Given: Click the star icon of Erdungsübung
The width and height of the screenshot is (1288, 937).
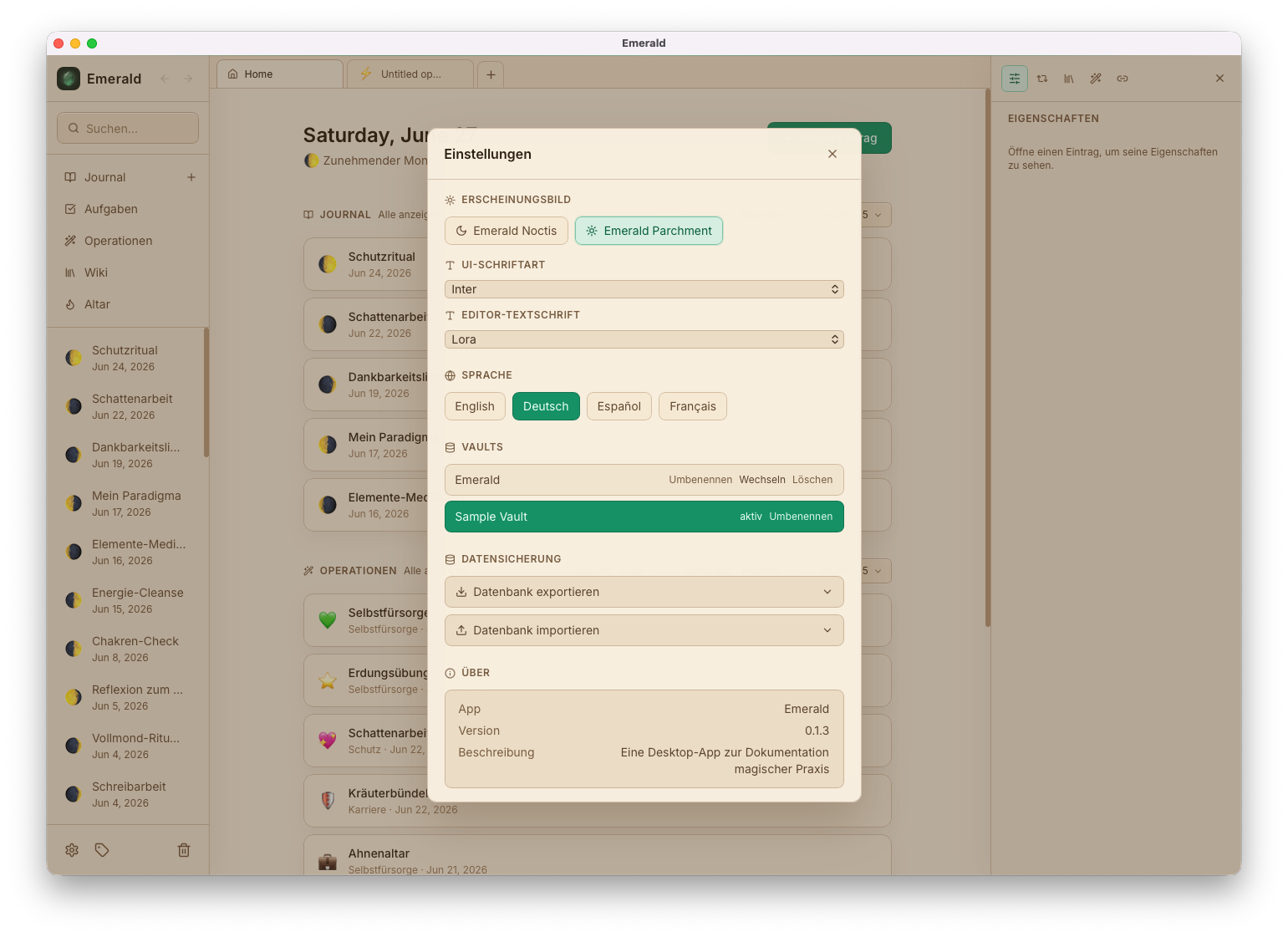Looking at the screenshot, I should [328, 680].
